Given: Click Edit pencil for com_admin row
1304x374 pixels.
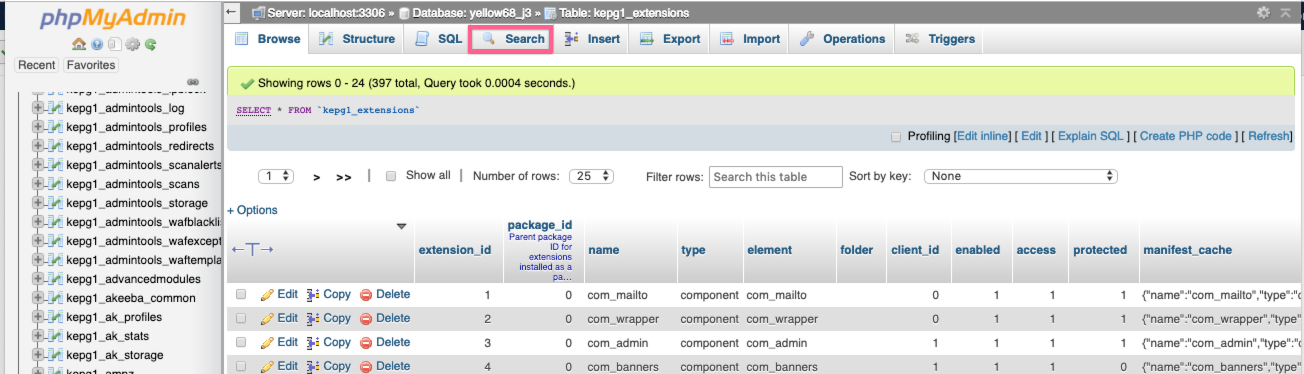Looking at the screenshot, I should [x=267, y=343].
